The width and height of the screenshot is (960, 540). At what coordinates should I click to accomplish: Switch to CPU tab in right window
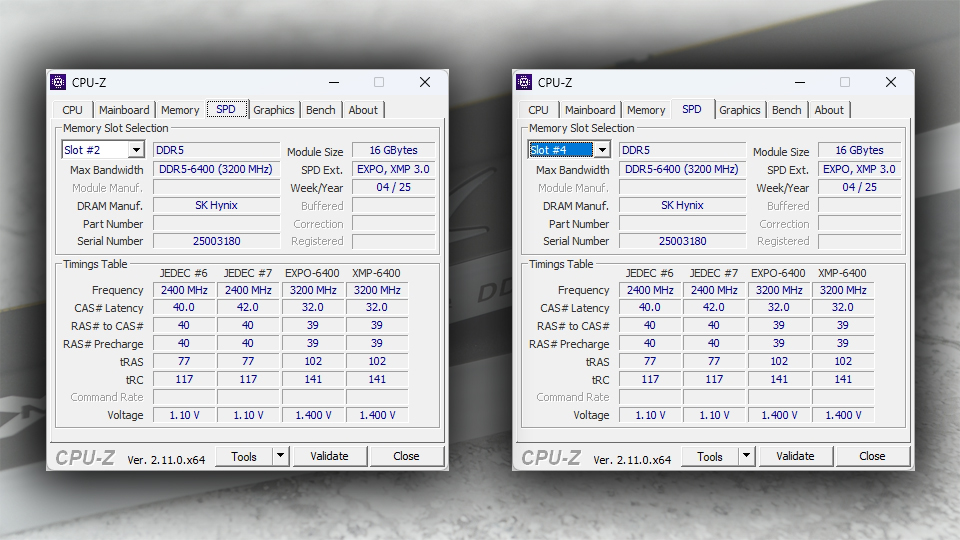[x=538, y=110]
